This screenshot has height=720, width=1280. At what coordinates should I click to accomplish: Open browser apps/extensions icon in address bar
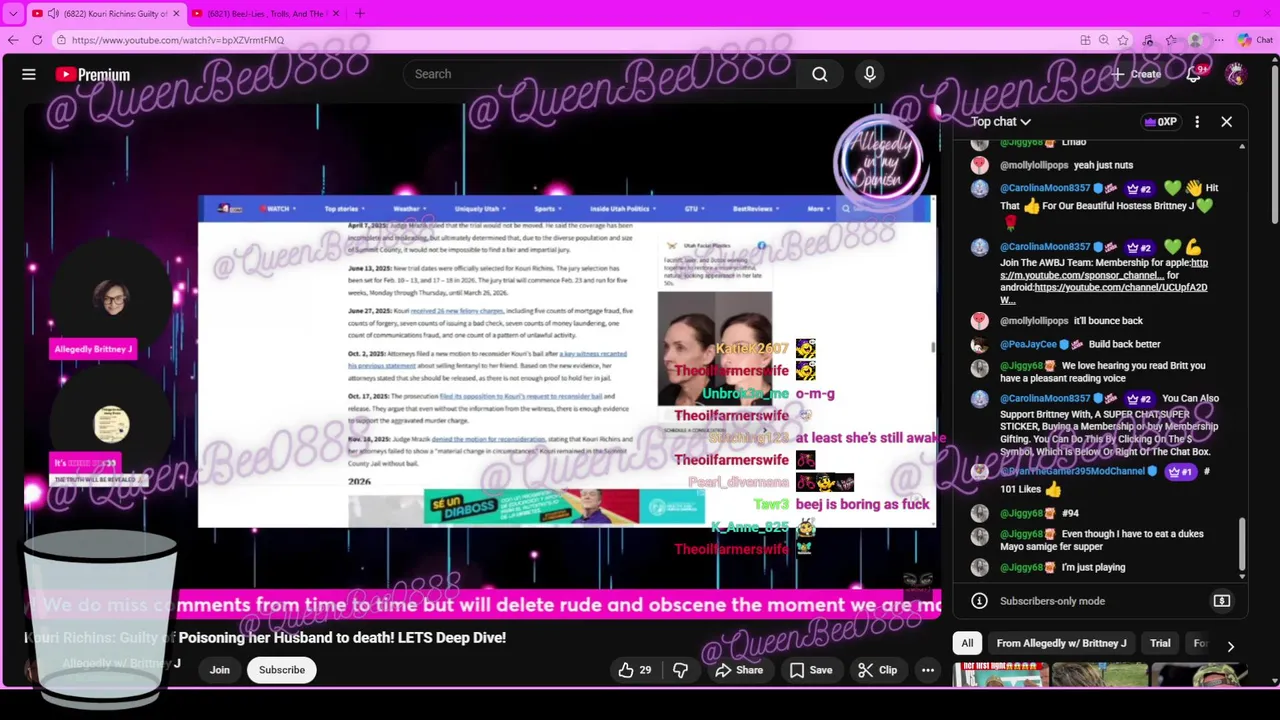1085,40
